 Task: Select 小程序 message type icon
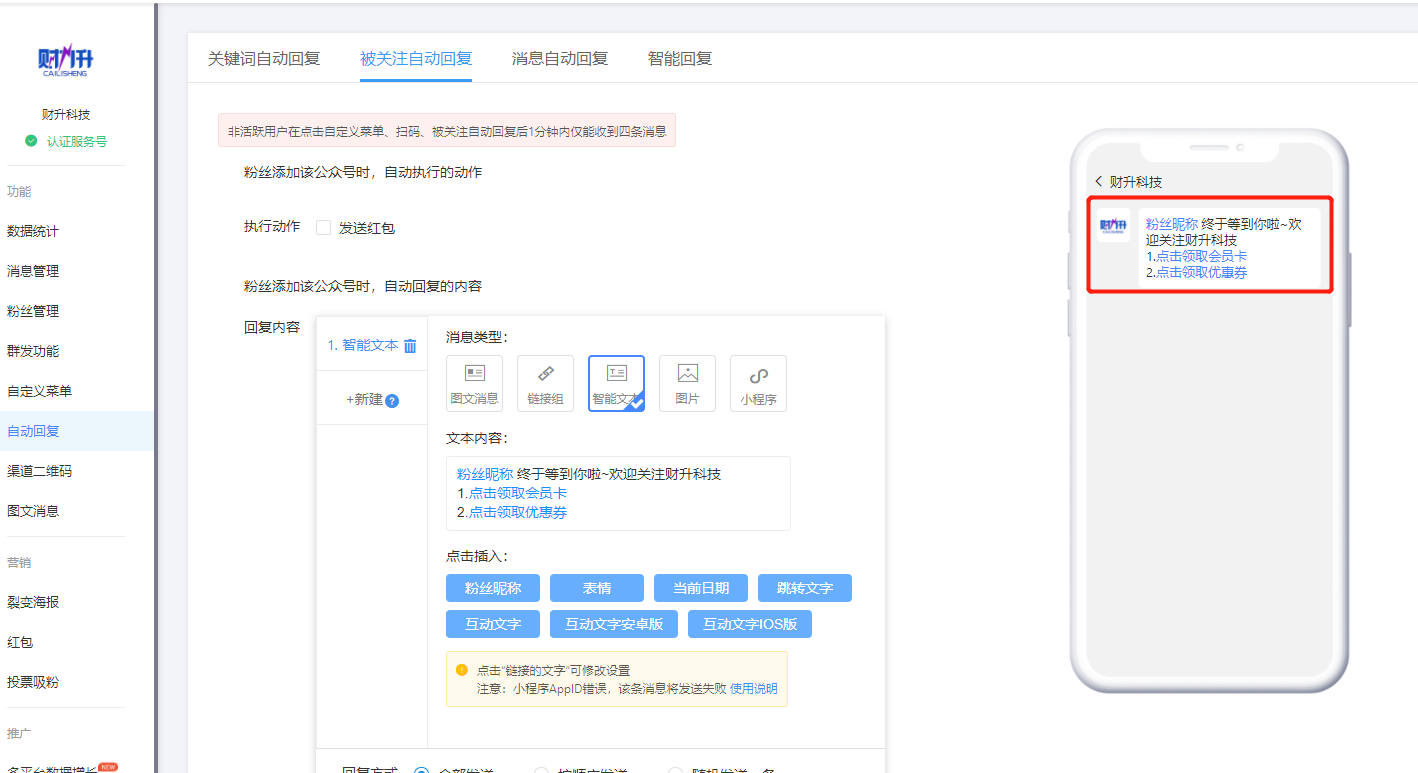click(x=758, y=384)
